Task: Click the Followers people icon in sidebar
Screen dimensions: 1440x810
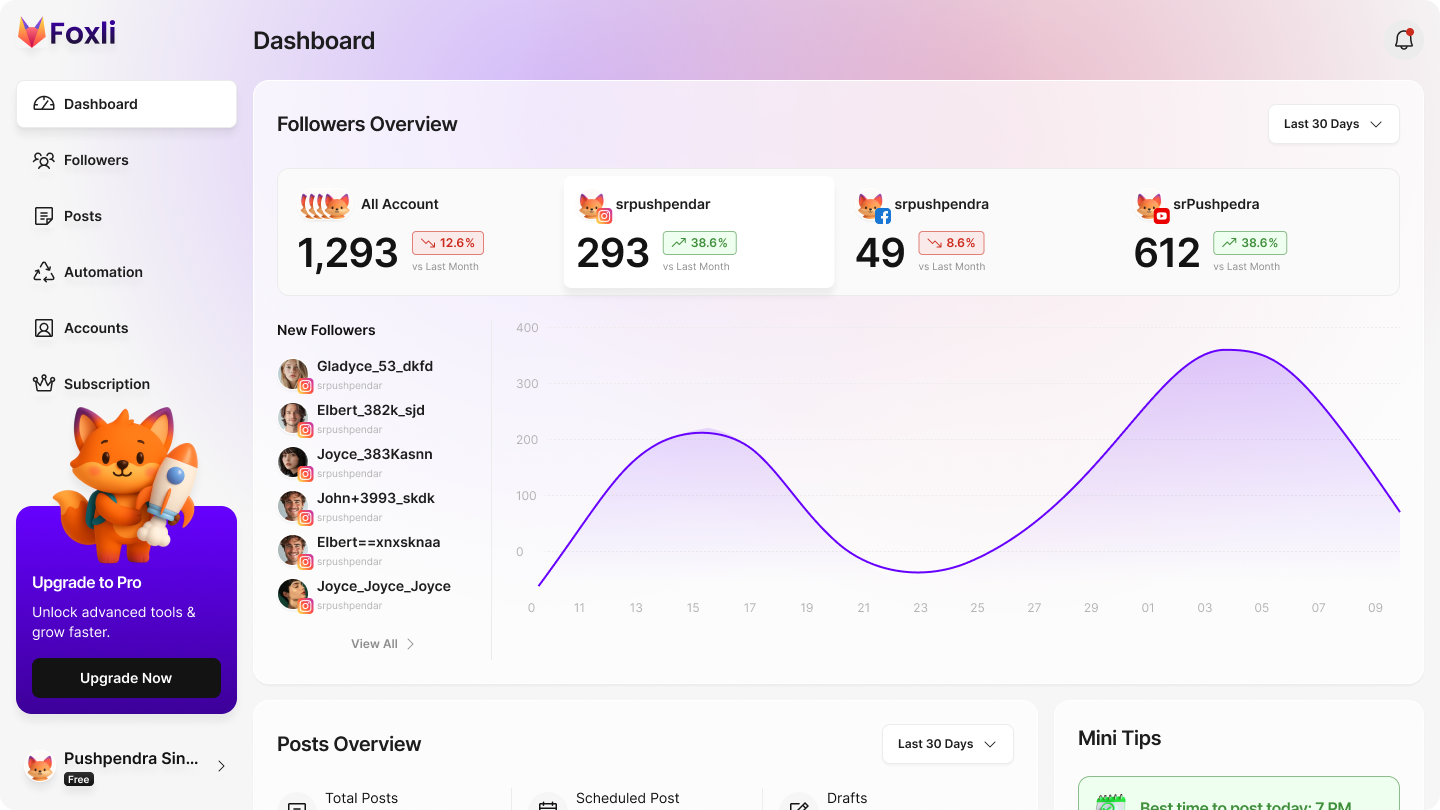Action: point(43,160)
